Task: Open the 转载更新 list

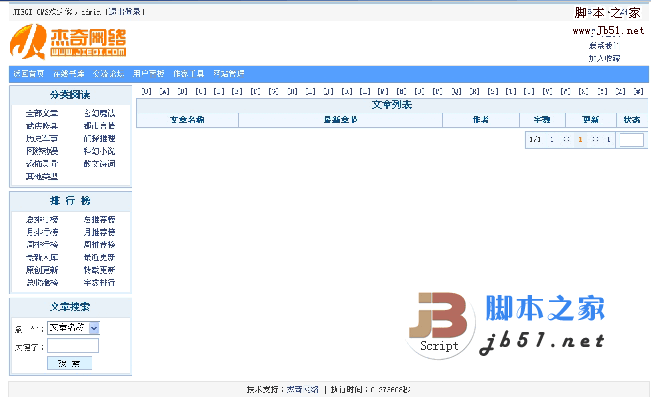Action: (x=99, y=270)
